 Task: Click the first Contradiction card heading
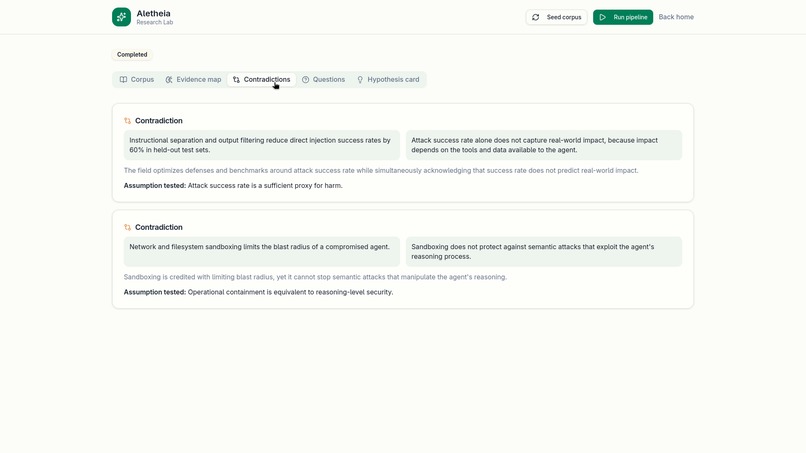pos(158,121)
